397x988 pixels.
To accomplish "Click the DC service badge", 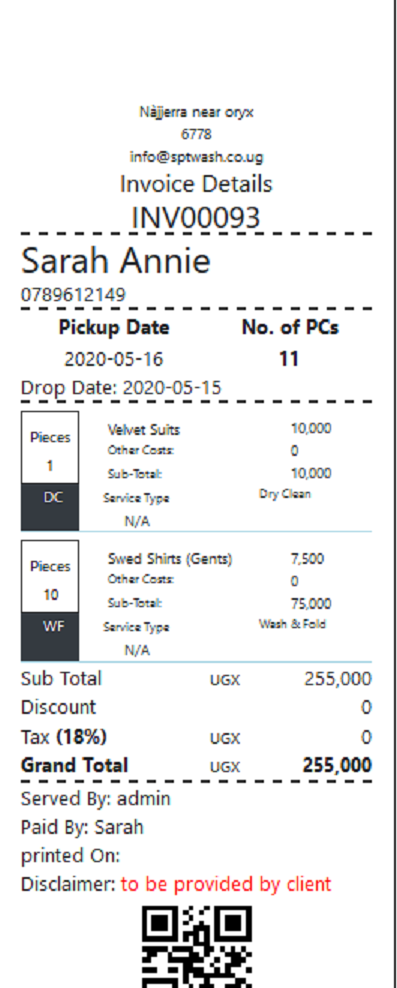I will click(x=50, y=507).
